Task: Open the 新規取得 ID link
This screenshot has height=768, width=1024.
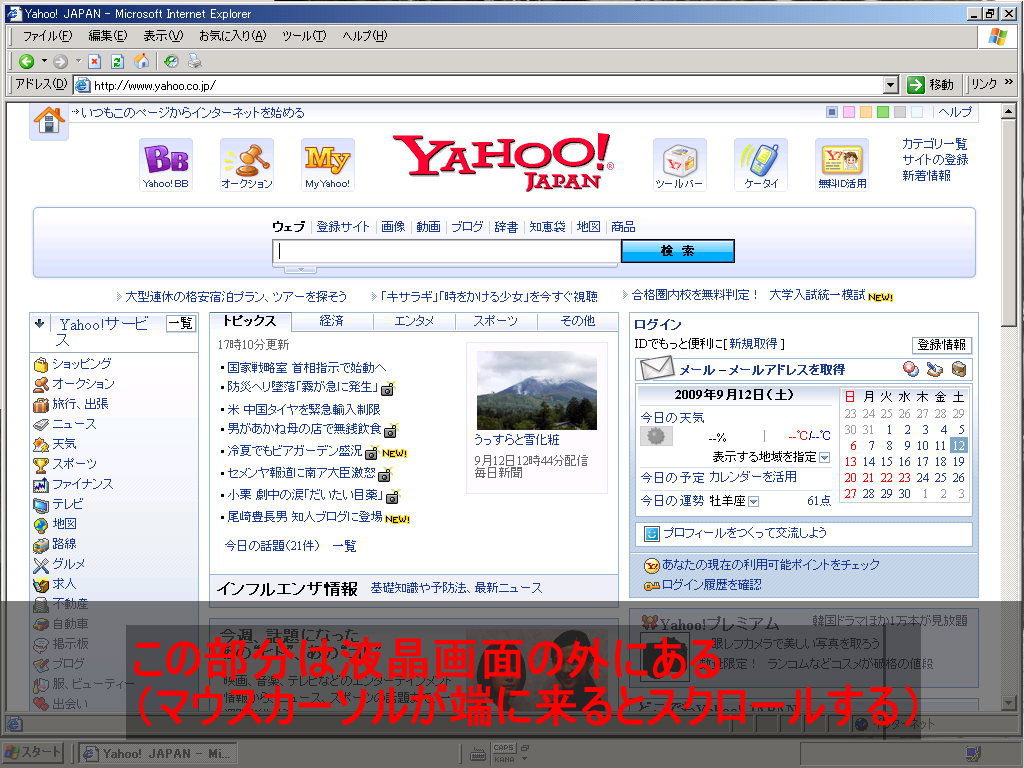Action: [x=753, y=344]
